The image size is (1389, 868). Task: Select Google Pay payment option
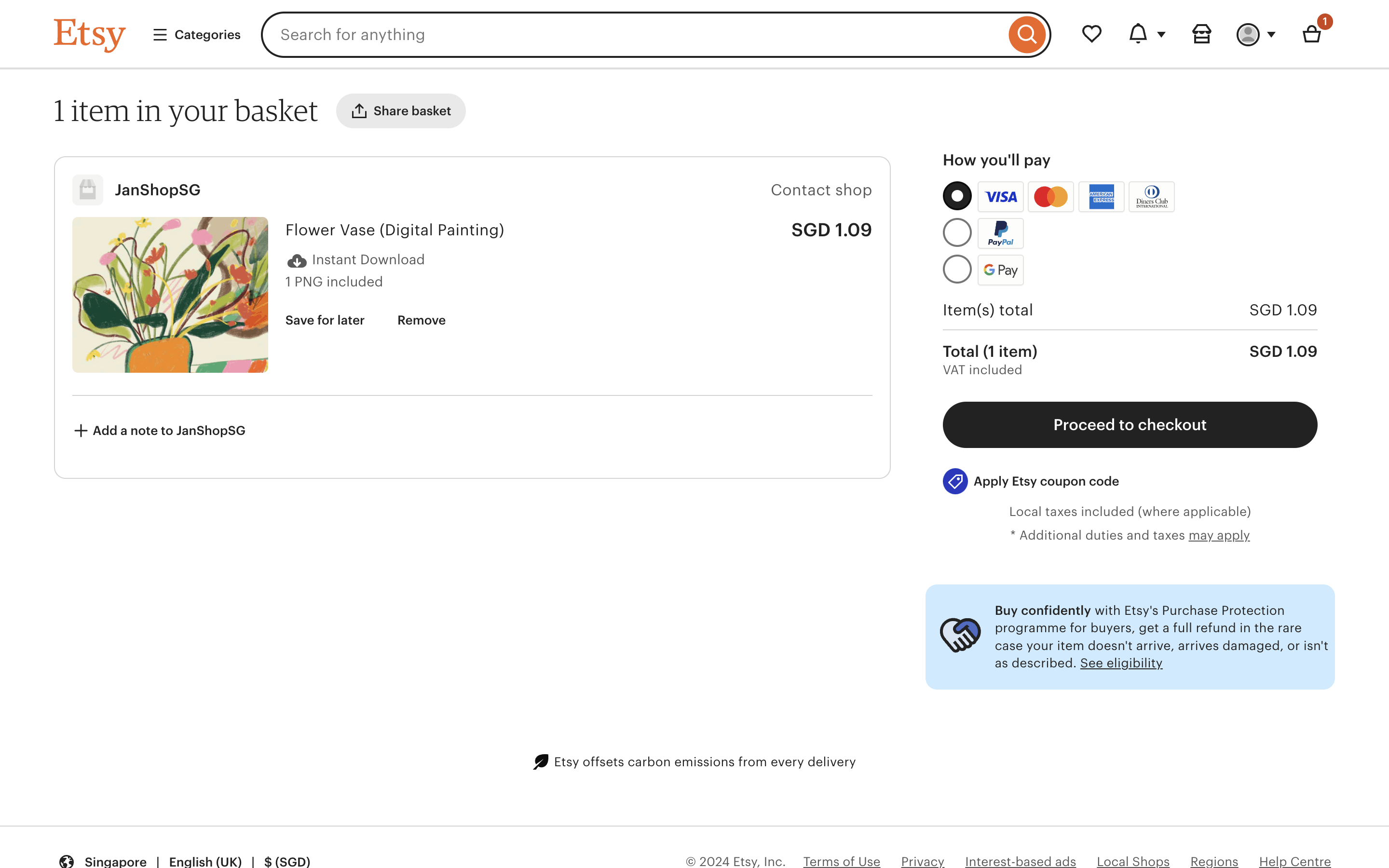(x=957, y=269)
